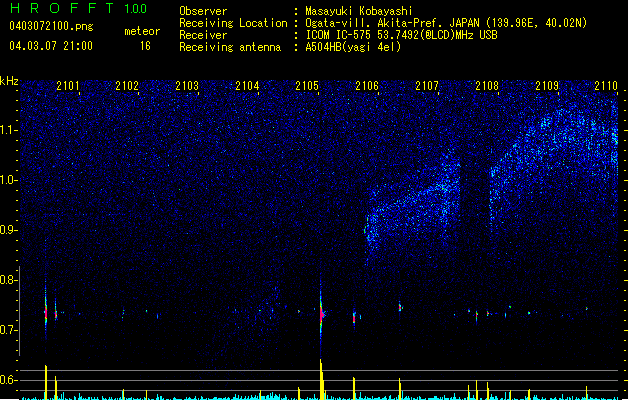
Task: Click the kHz axis unit label
Action: tap(9, 81)
